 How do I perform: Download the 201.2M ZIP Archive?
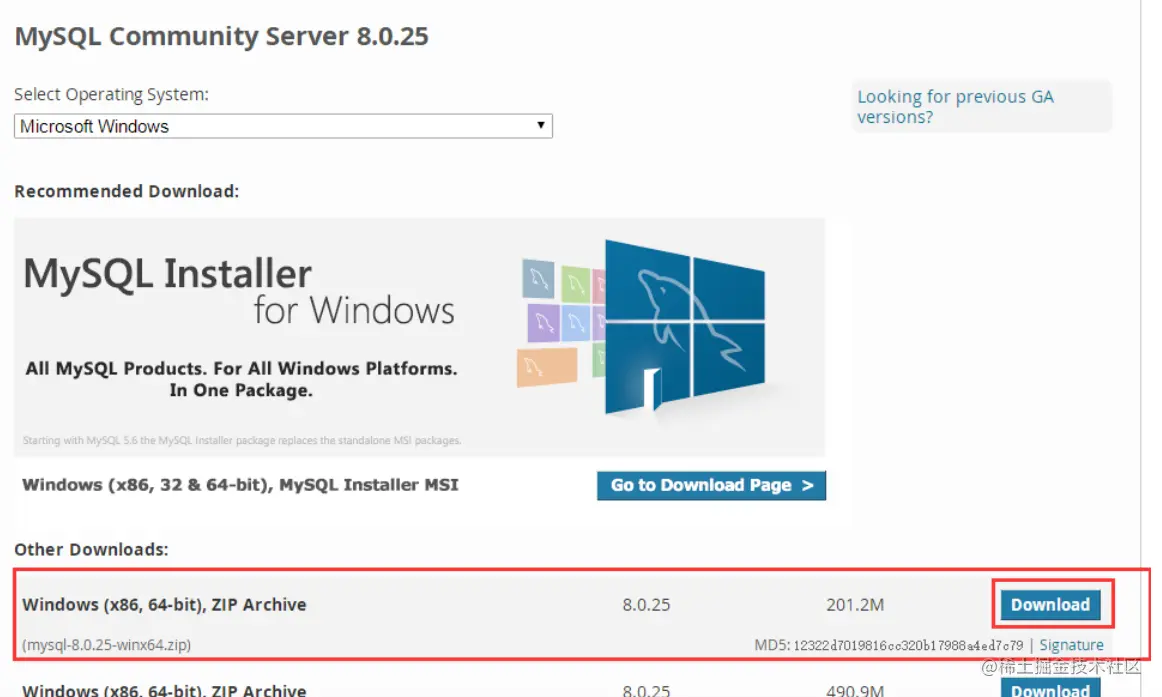click(1050, 604)
